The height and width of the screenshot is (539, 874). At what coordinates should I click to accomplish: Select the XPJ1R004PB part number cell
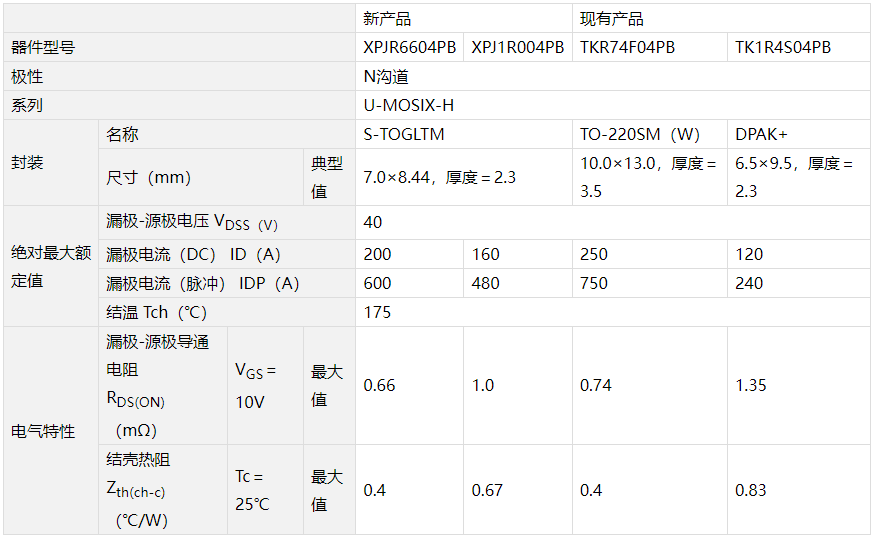(x=518, y=47)
